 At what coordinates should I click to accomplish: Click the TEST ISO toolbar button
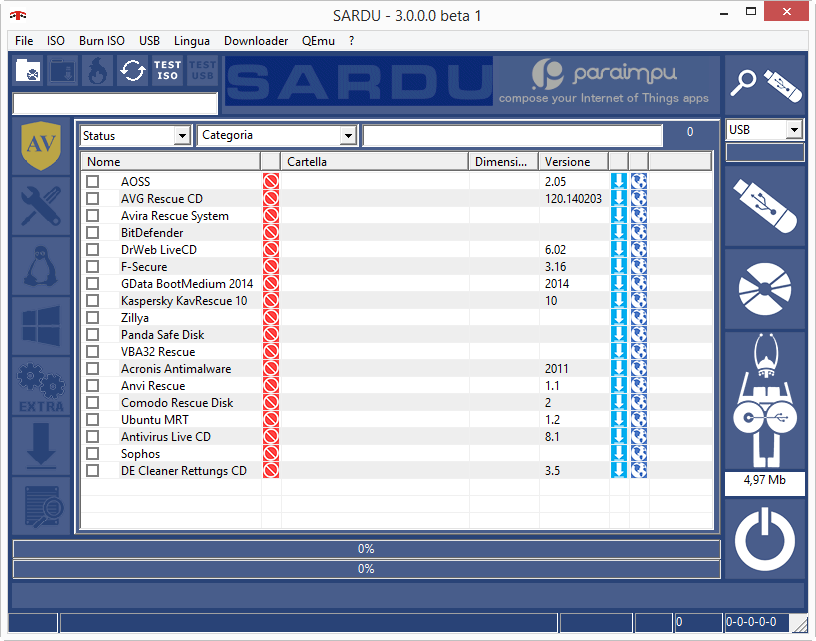[x=167, y=70]
